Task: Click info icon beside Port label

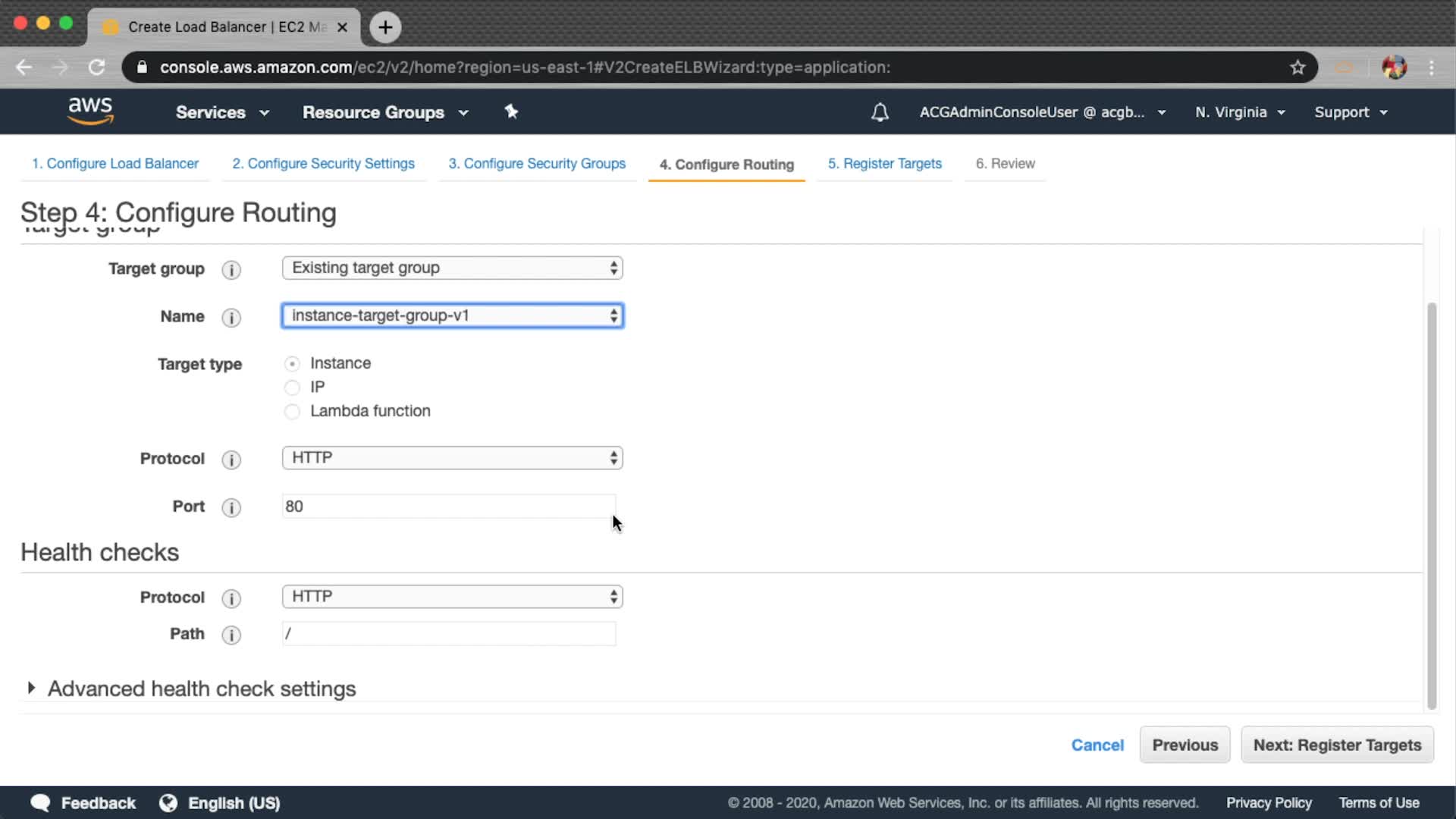Action: click(x=231, y=507)
